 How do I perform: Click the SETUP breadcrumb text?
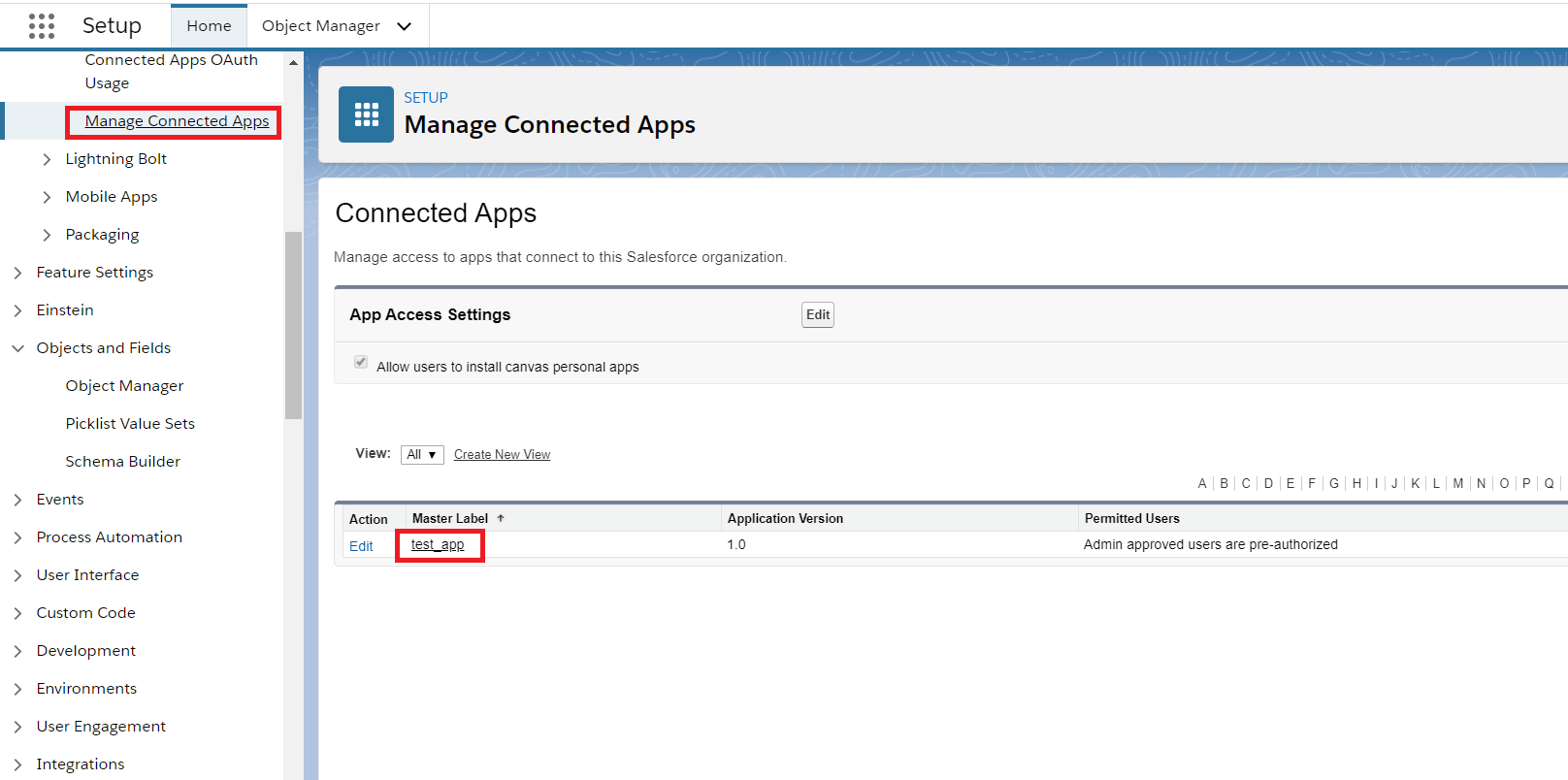point(426,98)
